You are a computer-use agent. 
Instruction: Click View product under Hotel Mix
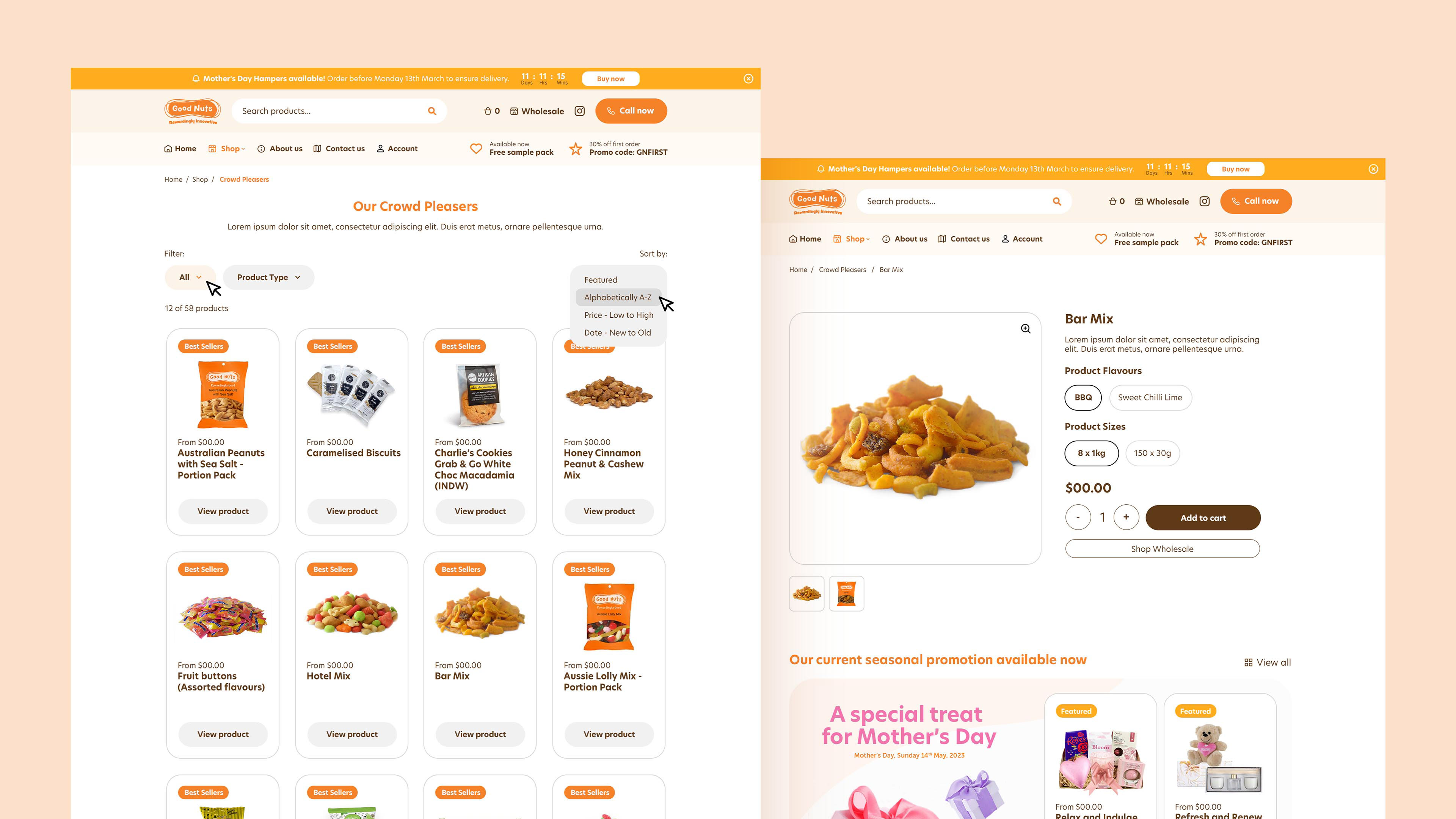351,734
